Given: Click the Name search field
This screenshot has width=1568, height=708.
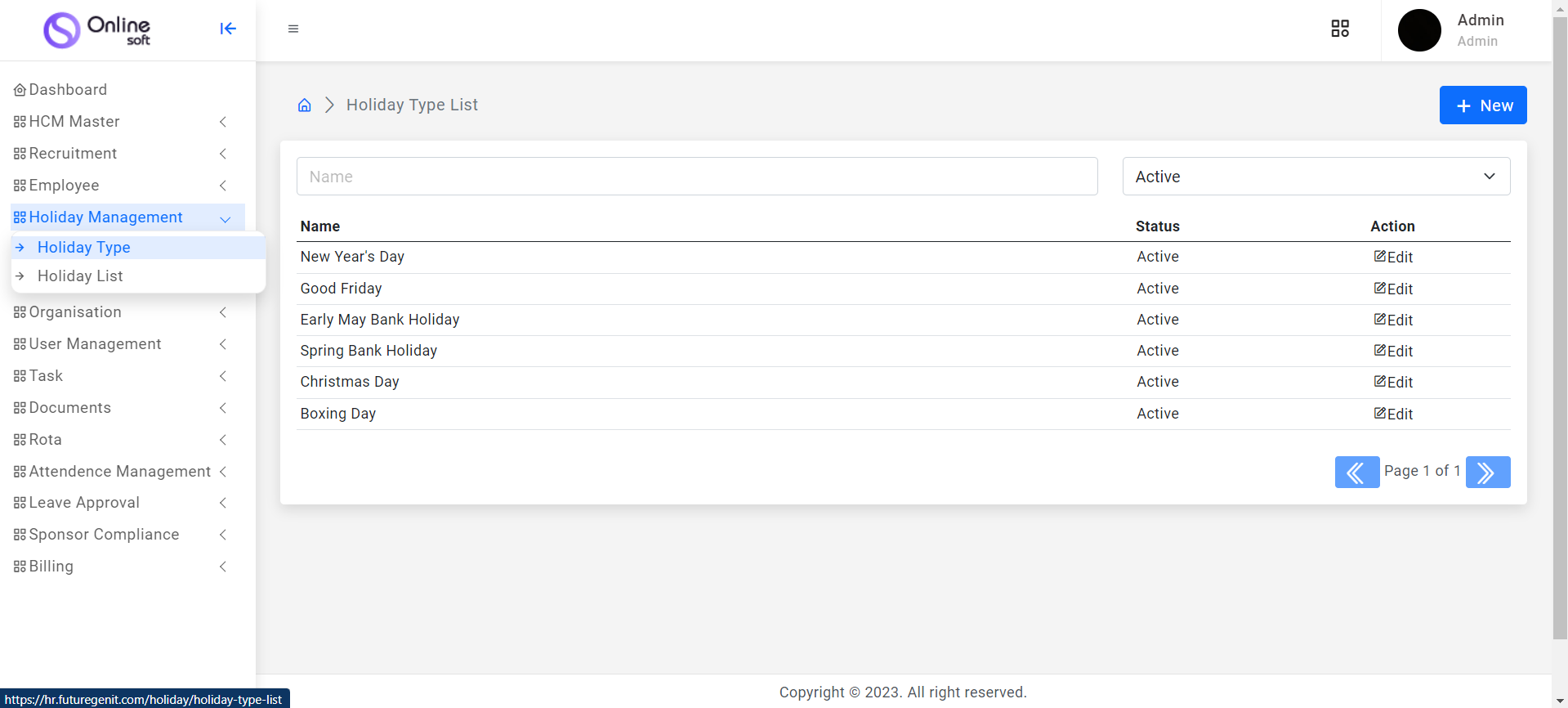Looking at the screenshot, I should pos(696,177).
